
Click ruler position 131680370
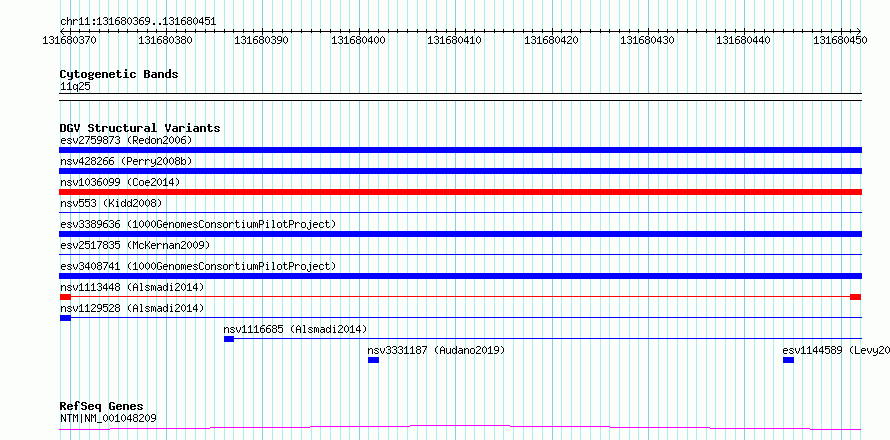[x=69, y=40]
